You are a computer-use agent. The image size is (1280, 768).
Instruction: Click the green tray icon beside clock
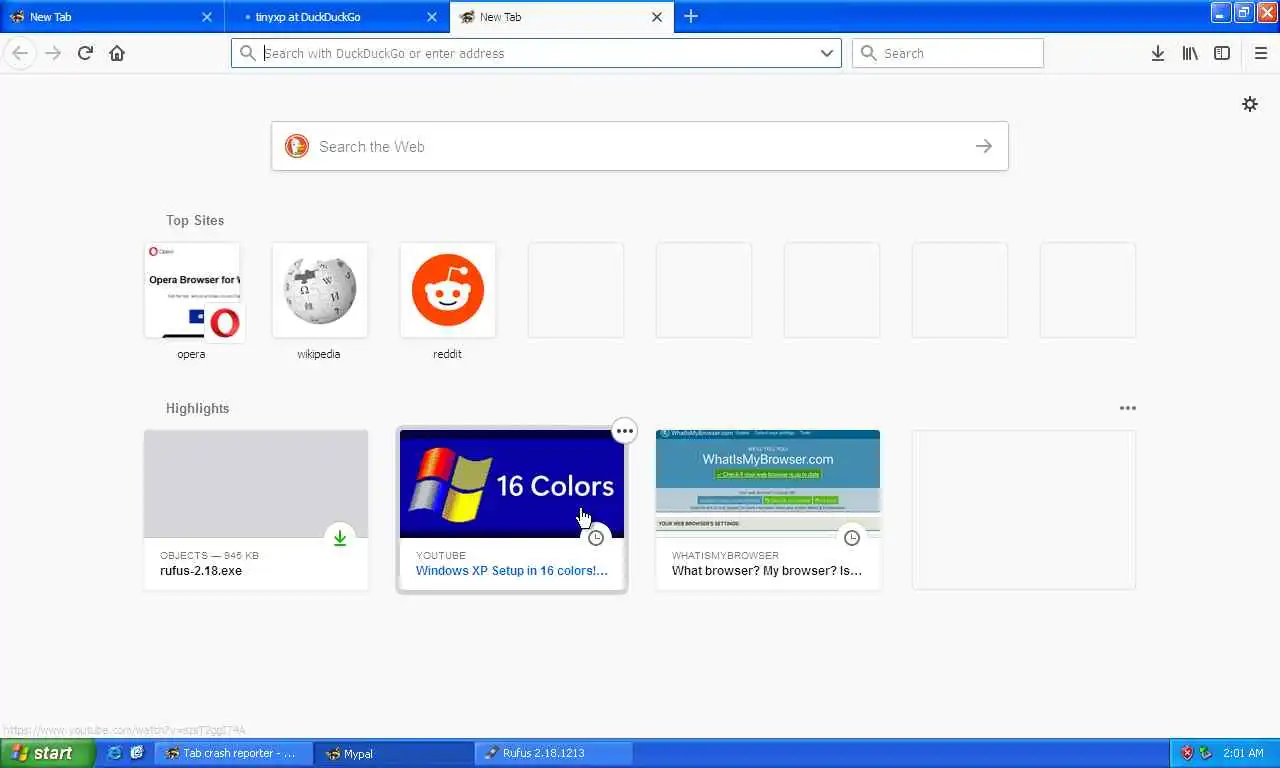(1206, 753)
